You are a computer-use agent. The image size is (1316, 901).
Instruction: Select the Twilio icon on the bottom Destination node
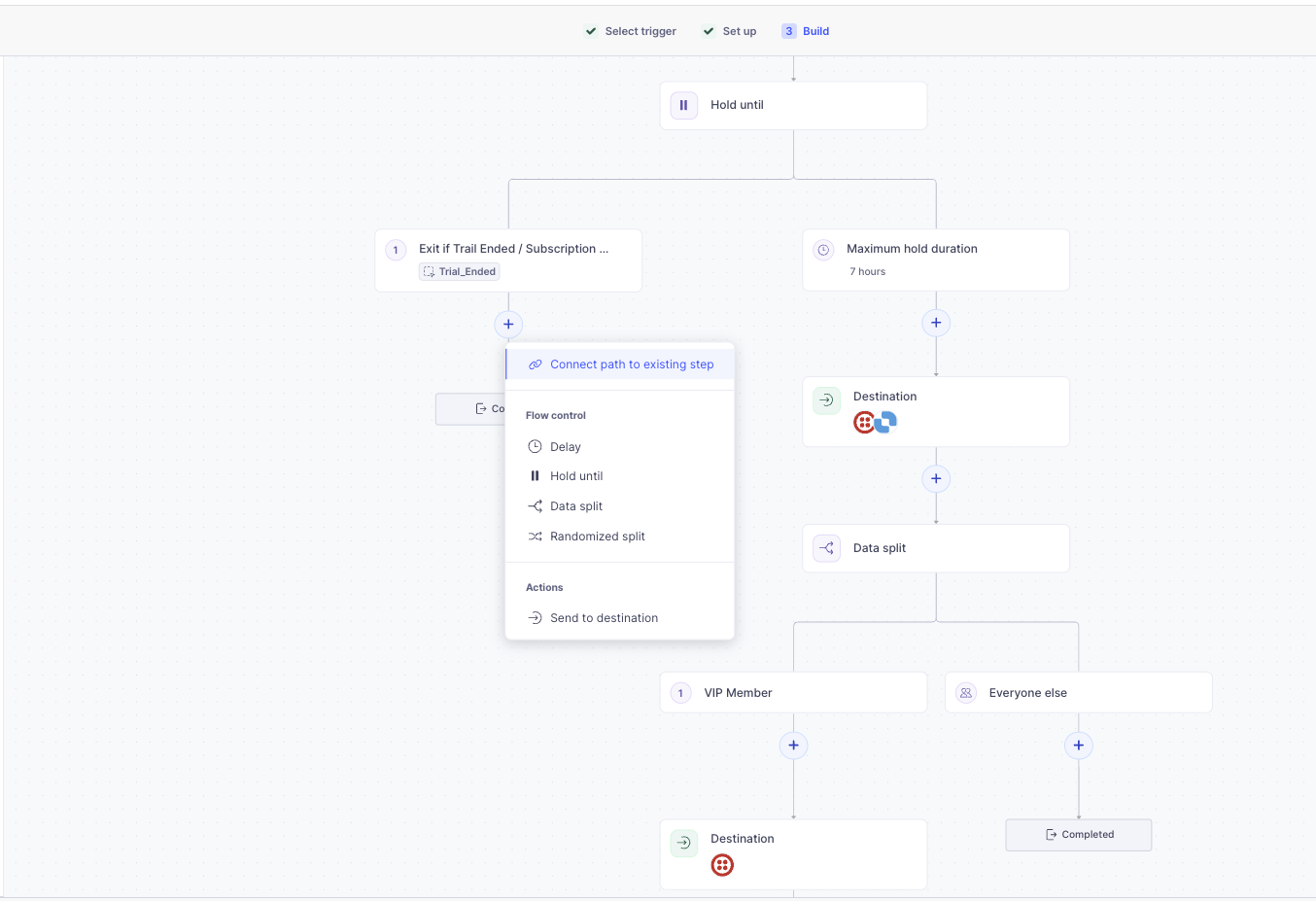[722, 864]
